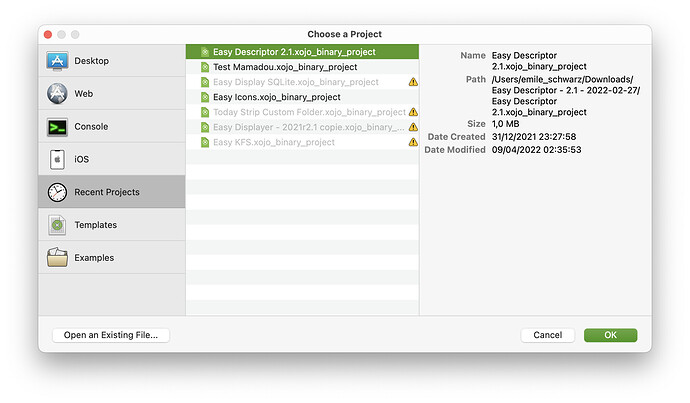Select the Console terminal icon
This screenshot has height=403, width=690.
[57, 127]
